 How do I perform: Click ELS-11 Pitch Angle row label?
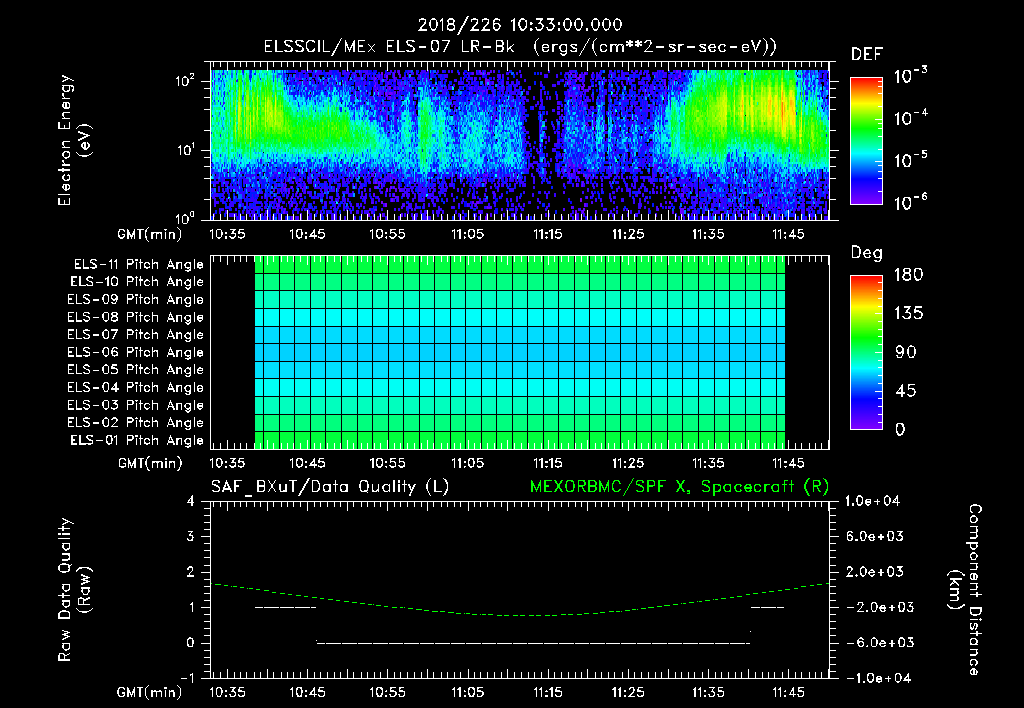pyautogui.click(x=138, y=265)
